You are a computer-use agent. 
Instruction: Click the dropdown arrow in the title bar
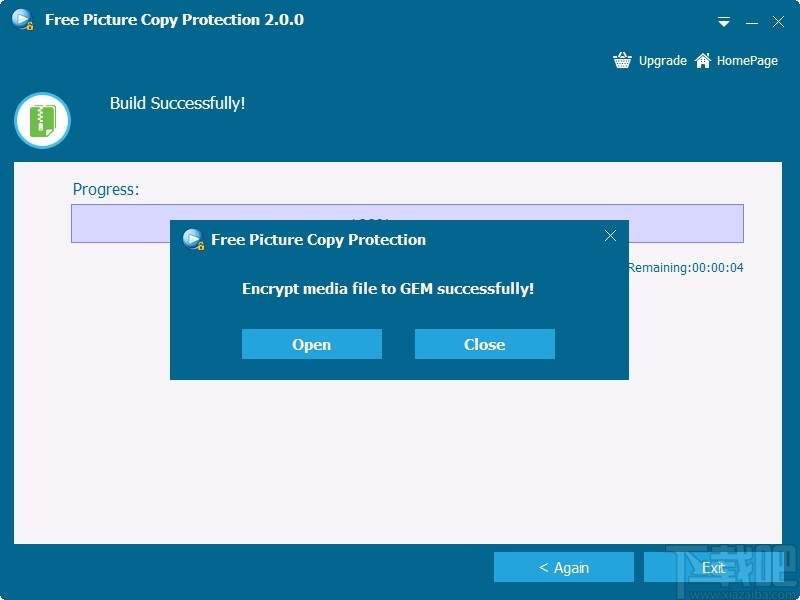[x=722, y=20]
